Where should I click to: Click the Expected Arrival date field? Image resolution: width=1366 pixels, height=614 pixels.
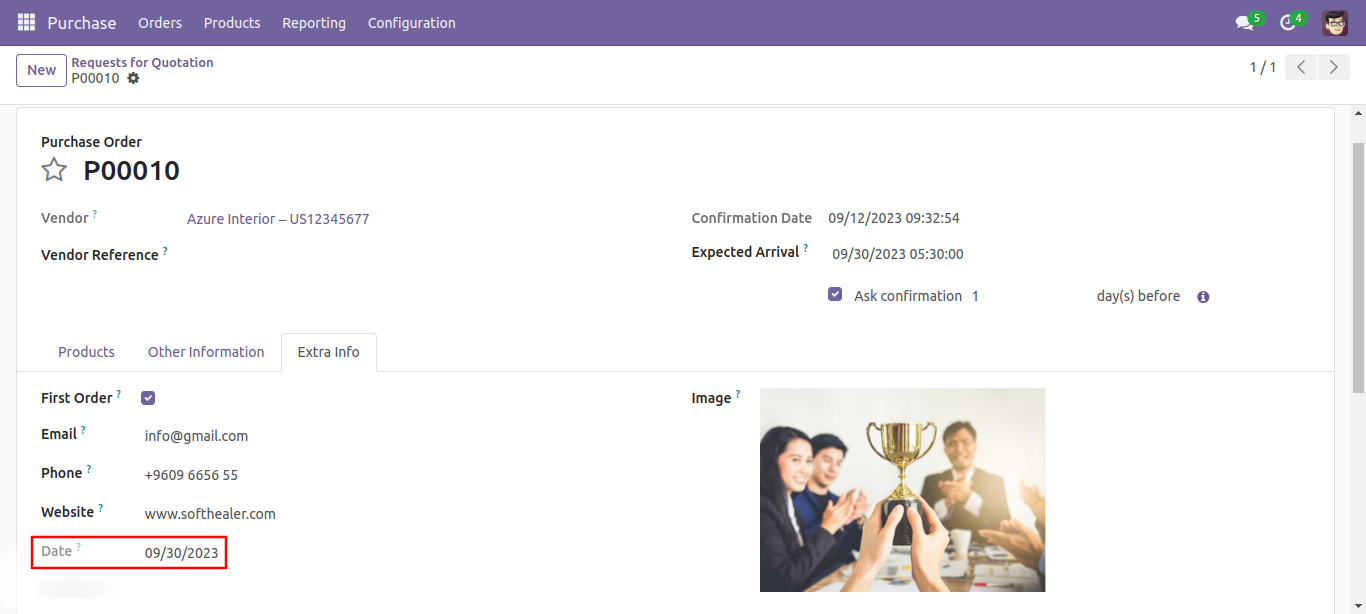pyautogui.click(x=898, y=254)
